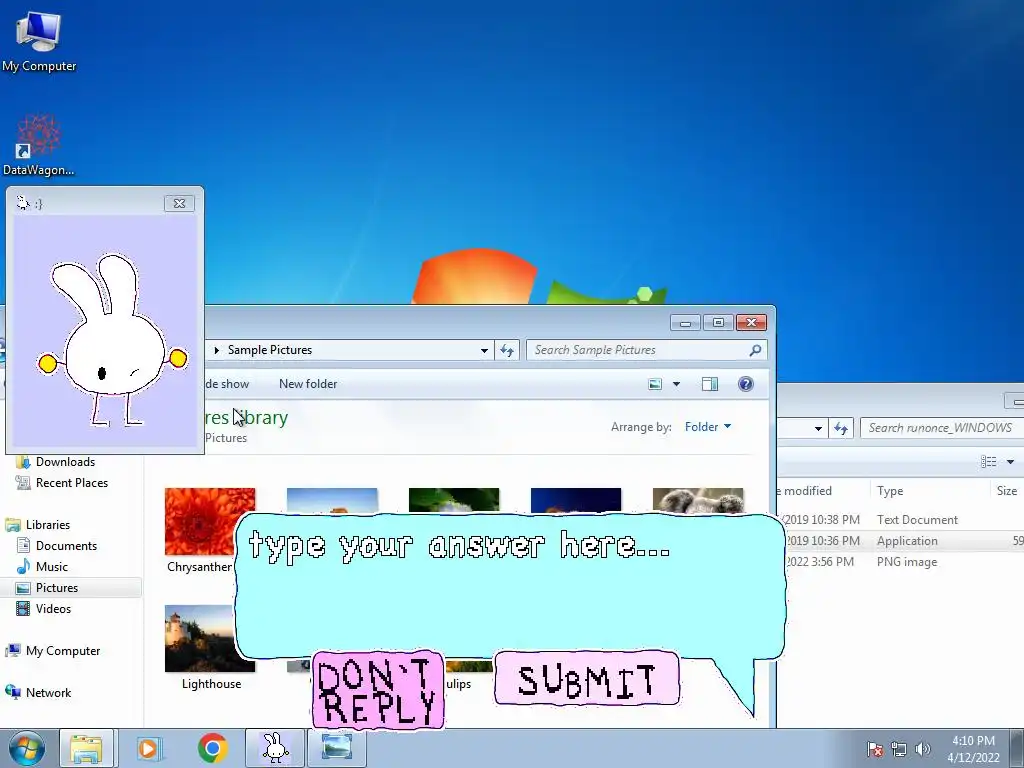Viewport: 1024px width, 768px height.
Task: Refresh the runonce_WINDOWS window address bar
Action: click(840, 428)
